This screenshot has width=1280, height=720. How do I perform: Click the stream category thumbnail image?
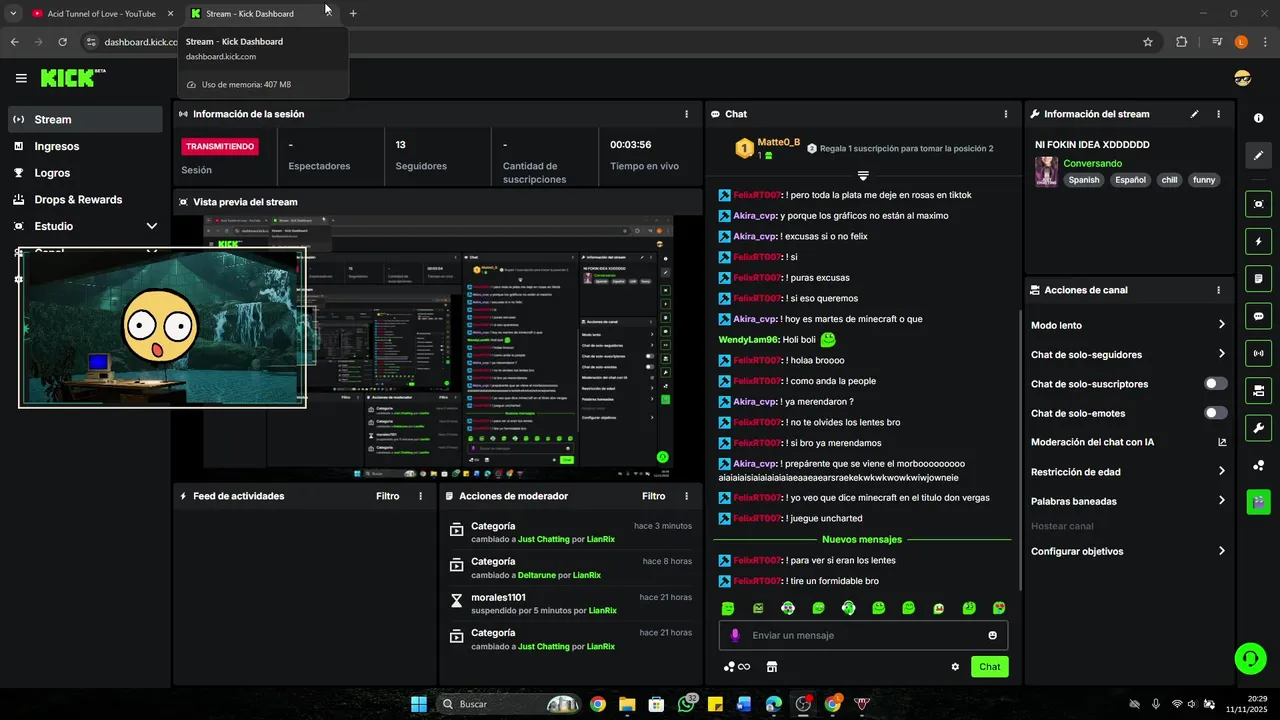click(1046, 171)
